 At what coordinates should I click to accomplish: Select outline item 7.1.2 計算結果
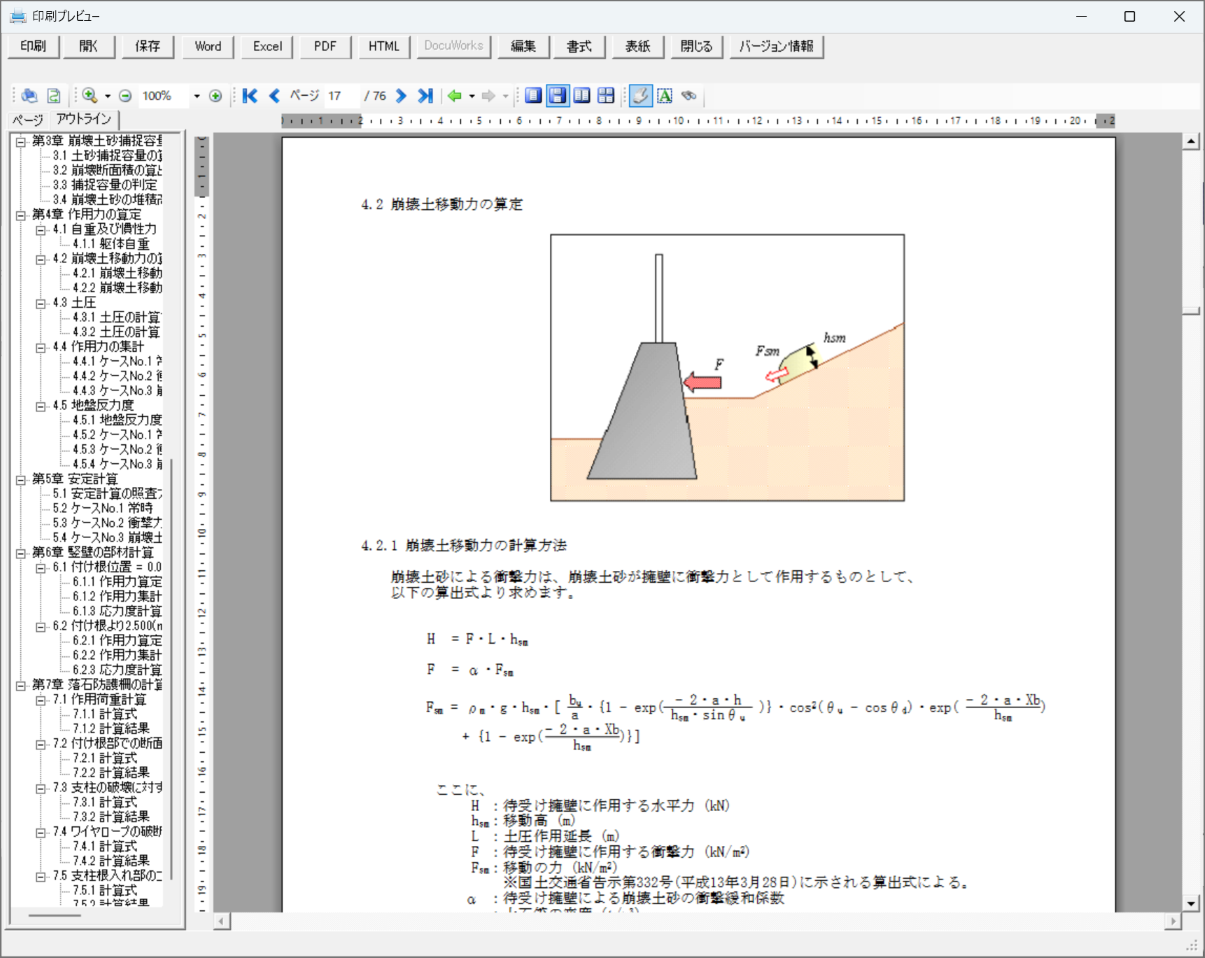tap(111, 729)
